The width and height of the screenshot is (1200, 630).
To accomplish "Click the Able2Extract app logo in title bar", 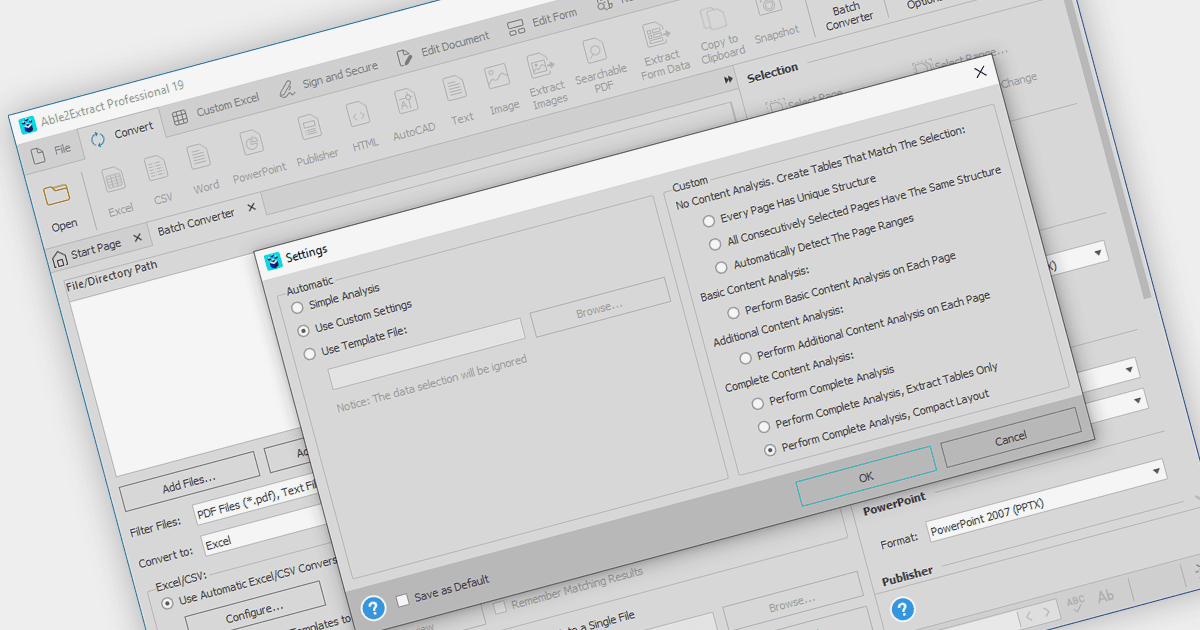I will (29, 125).
